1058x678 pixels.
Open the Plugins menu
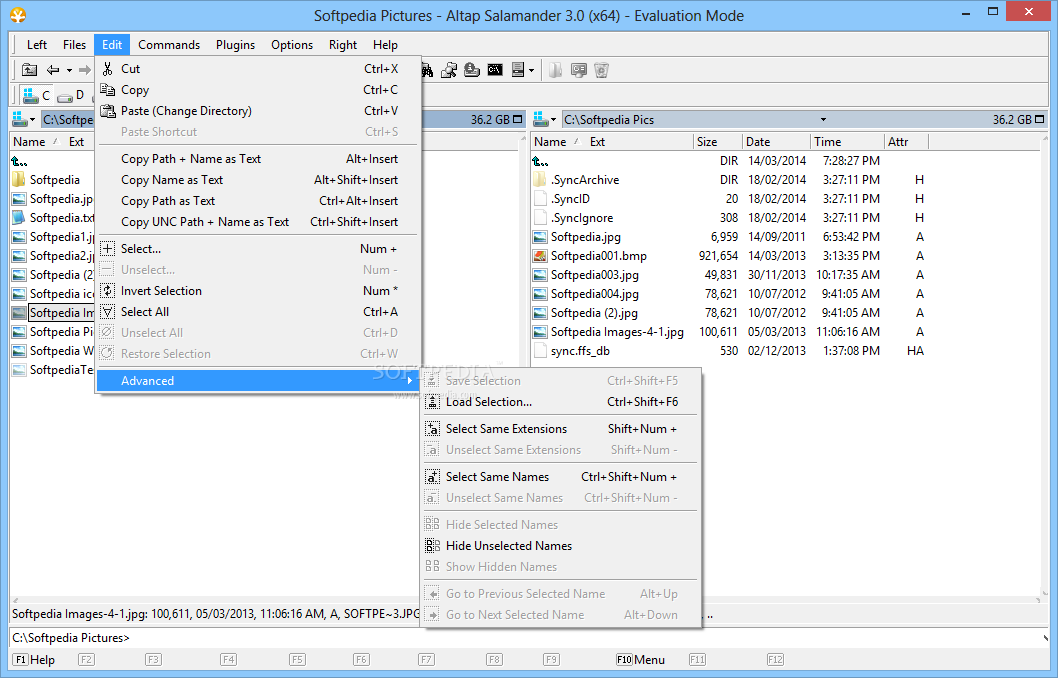click(x=235, y=45)
